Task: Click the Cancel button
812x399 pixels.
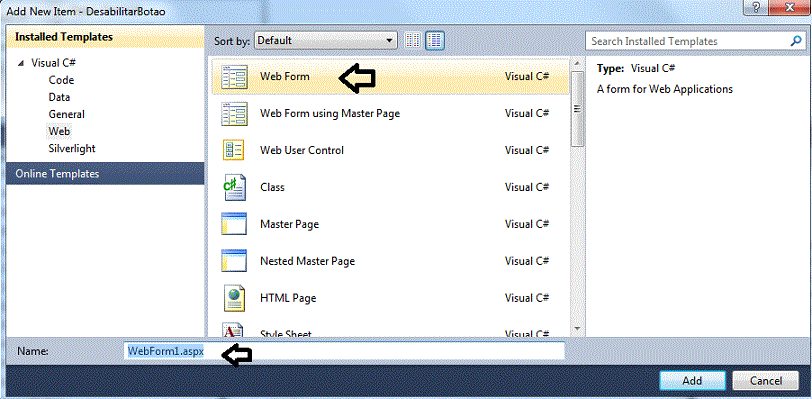Action: pyautogui.click(x=766, y=381)
